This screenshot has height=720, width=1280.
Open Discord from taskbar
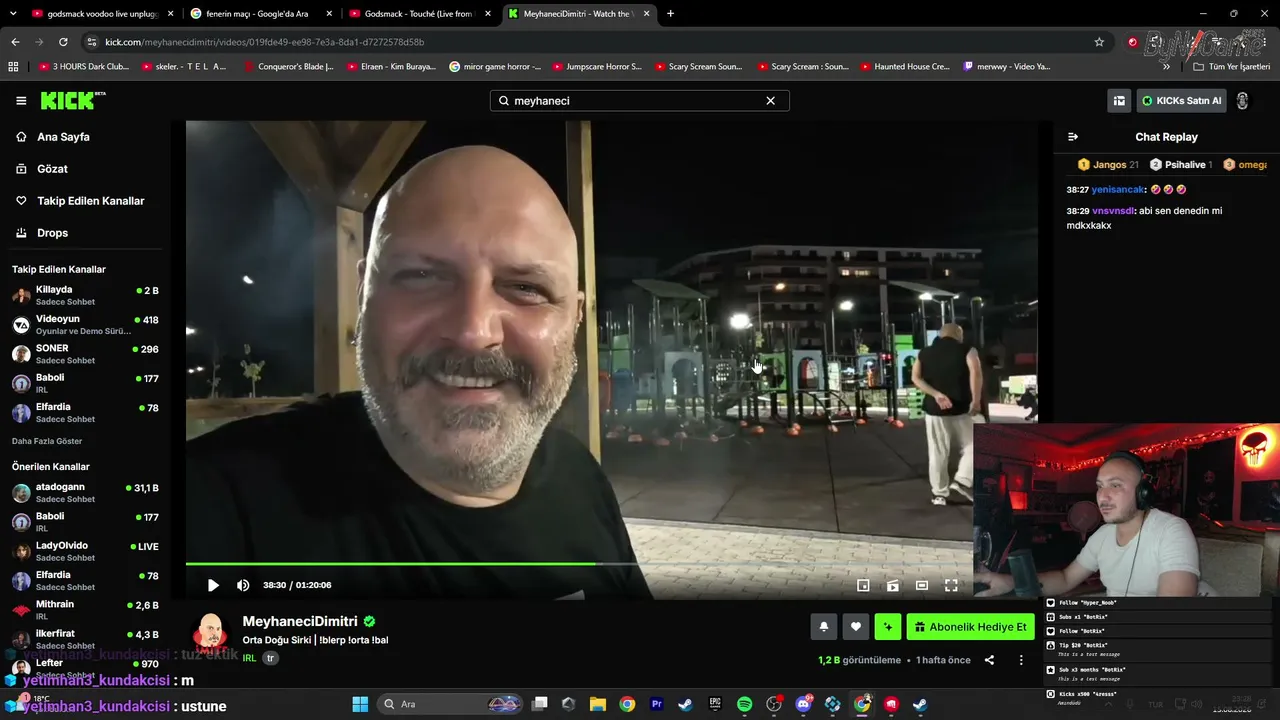click(803, 704)
